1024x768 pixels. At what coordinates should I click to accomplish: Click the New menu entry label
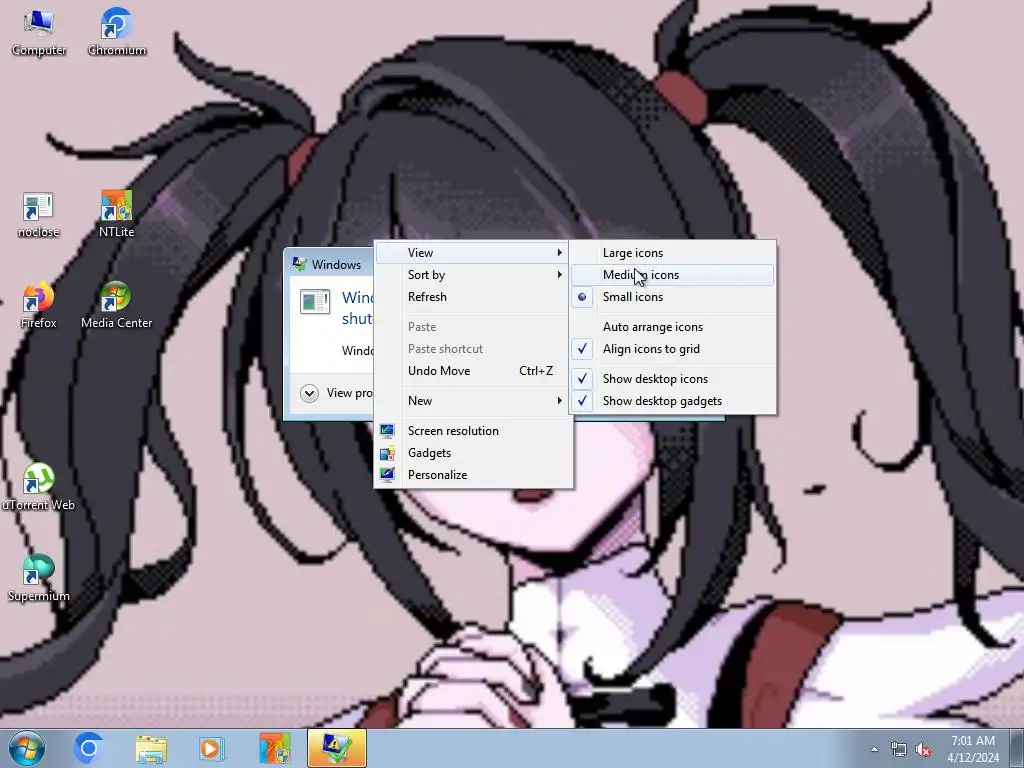420,401
